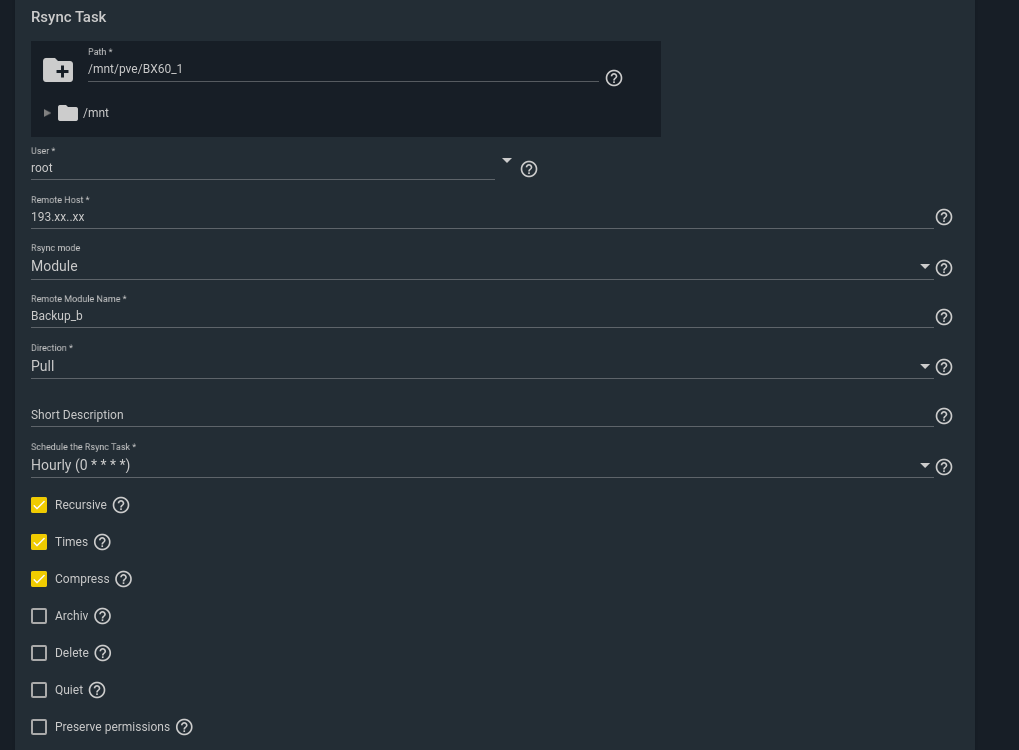Click the add folder icon beside Path
The image size is (1019, 750).
tap(58, 70)
